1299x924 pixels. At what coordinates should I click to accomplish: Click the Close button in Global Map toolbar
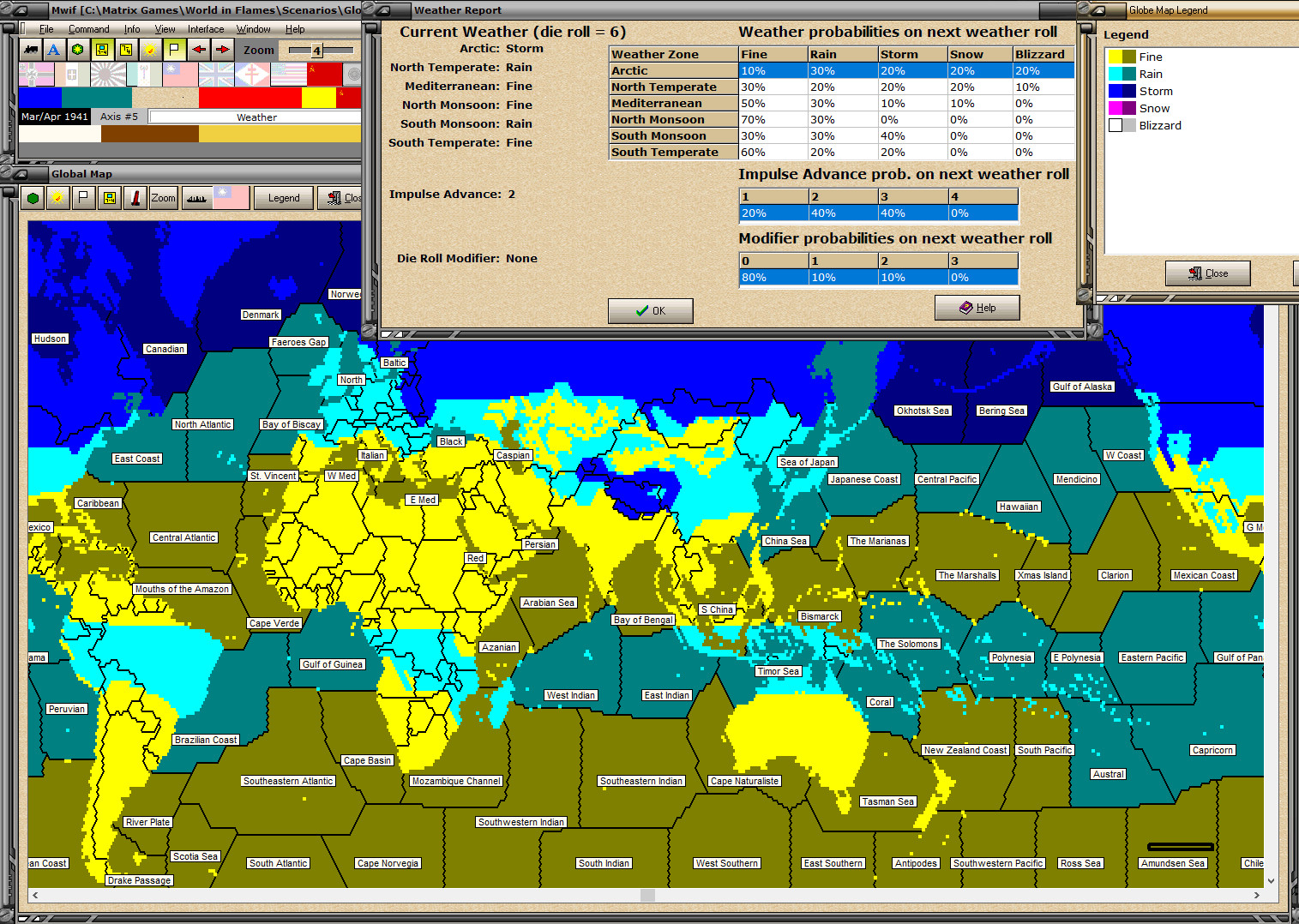(340, 198)
